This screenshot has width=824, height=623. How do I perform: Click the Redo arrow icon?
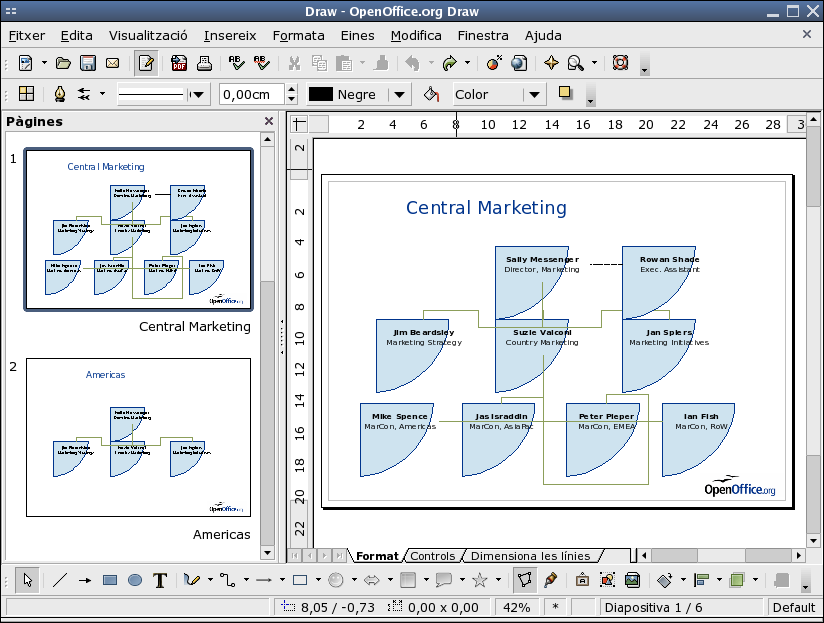tap(449, 64)
